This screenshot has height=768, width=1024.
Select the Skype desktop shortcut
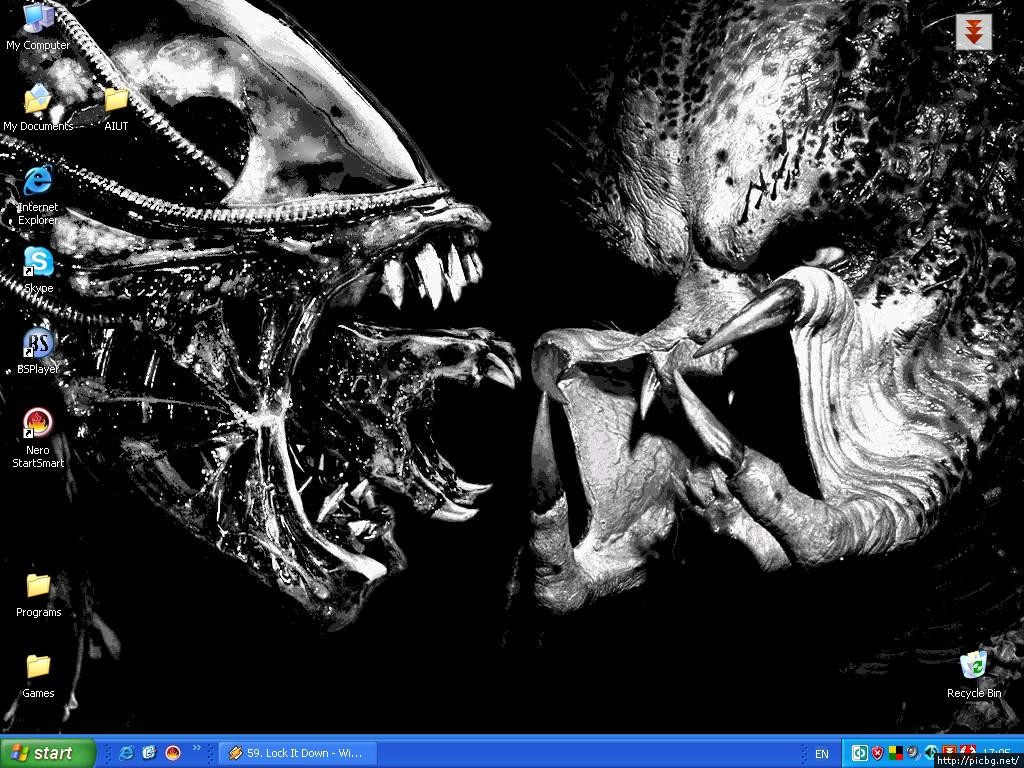[38, 270]
